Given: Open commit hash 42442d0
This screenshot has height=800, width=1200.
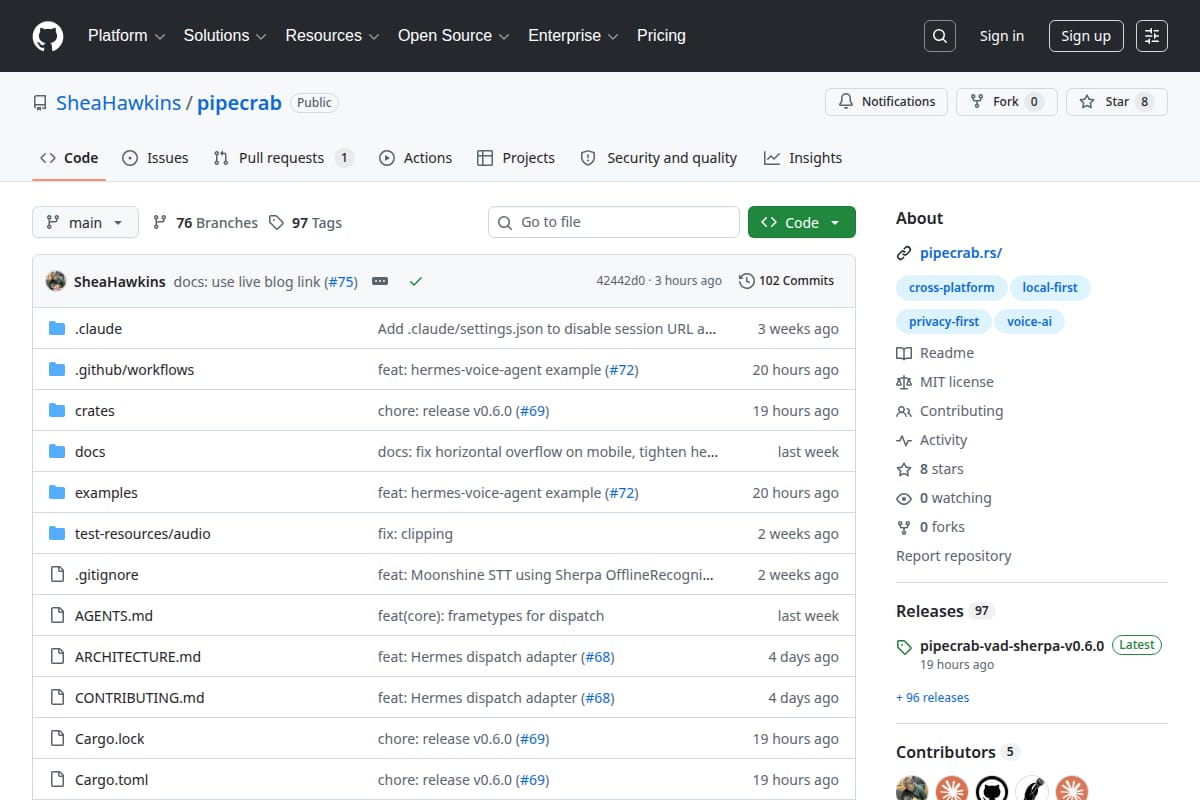Looking at the screenshot, I should coord(621,281).
